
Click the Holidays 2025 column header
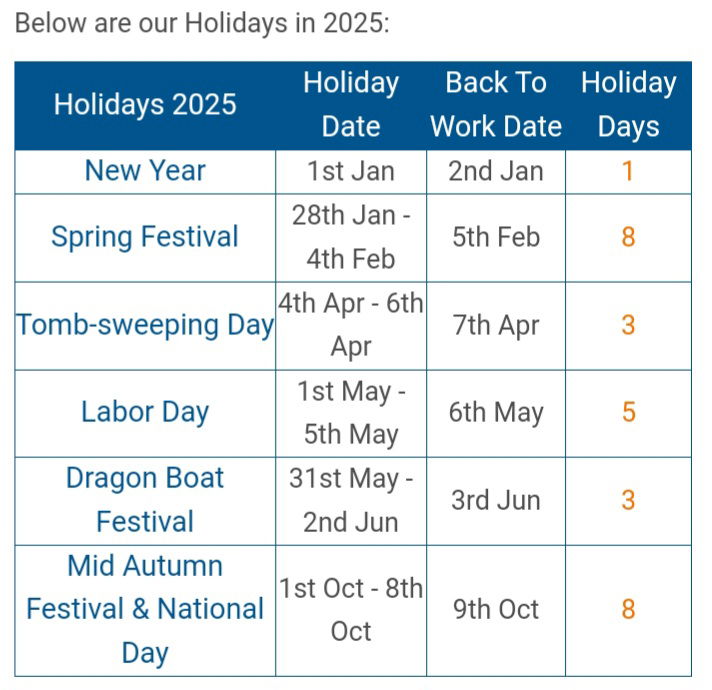point(145,104)
